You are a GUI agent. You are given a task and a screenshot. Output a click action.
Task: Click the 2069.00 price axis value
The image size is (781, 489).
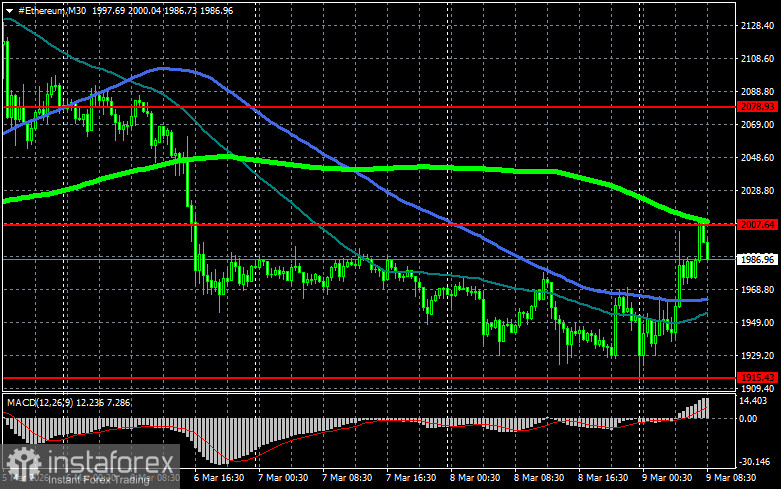tap(758, 124)
